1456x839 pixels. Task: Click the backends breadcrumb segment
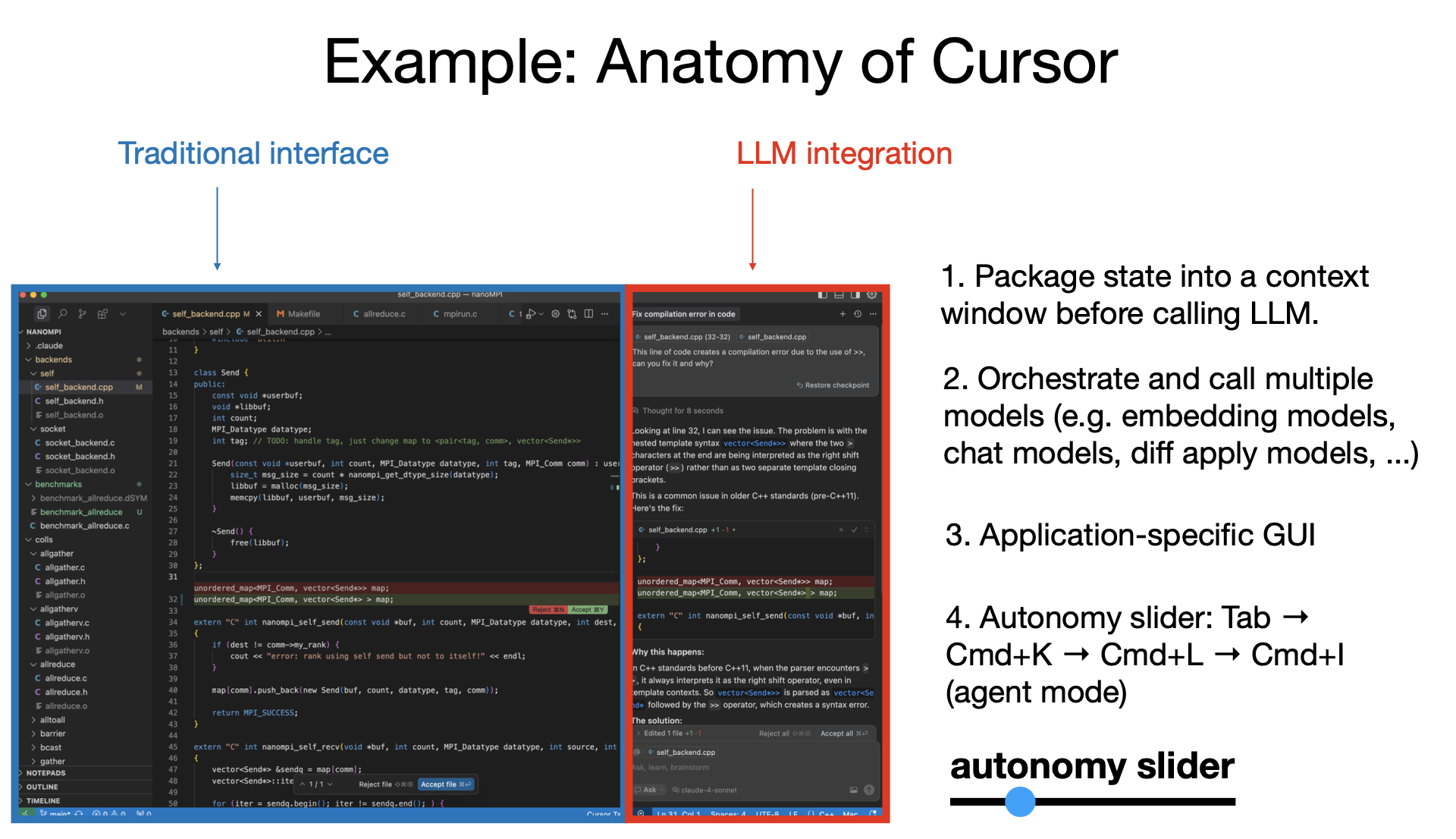[x=180, y=332]
